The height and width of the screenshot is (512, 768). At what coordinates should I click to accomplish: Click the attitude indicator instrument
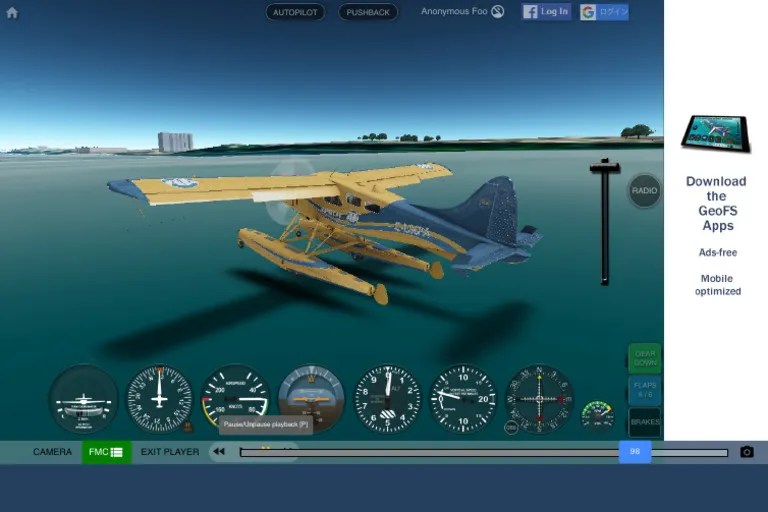pyautogui.click(x=312, y=399)
